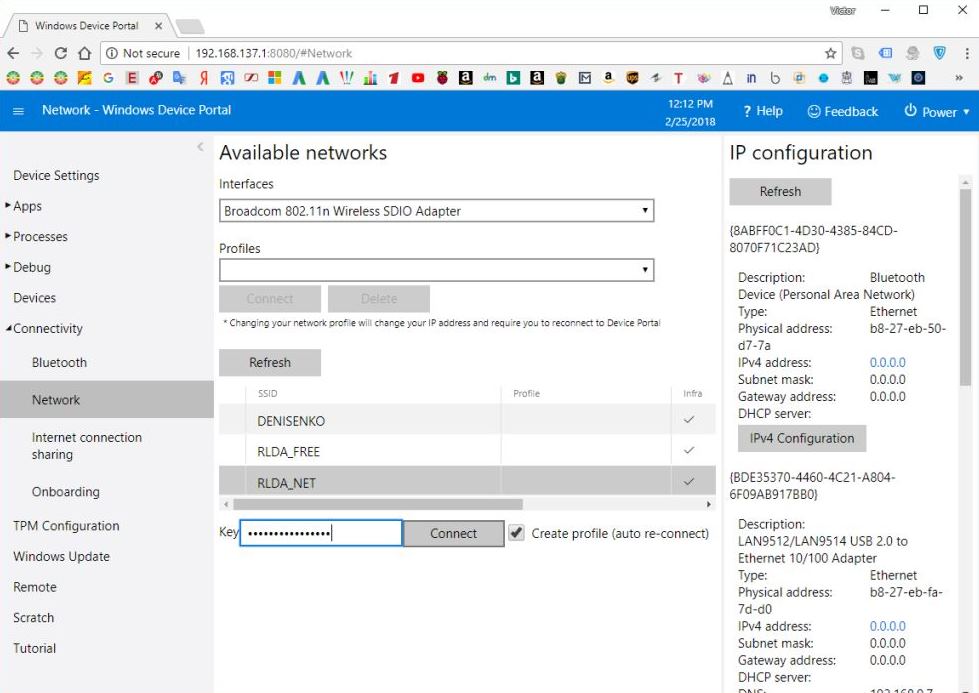The width and height of the screenshot is (979, 693).
Task: Open the Devices page
Action: pyautogui.click(x=34, y=298)
